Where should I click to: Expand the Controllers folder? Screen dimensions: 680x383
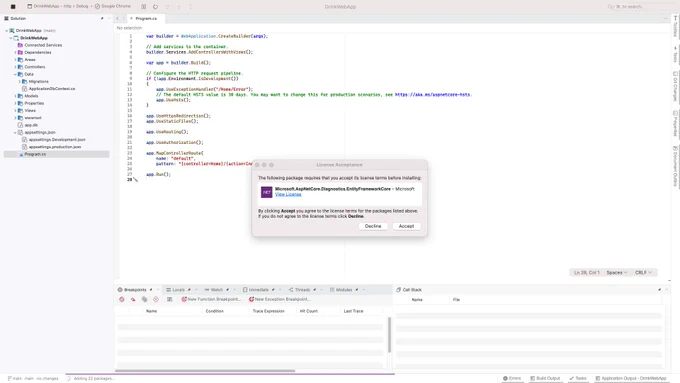point(15,67)
